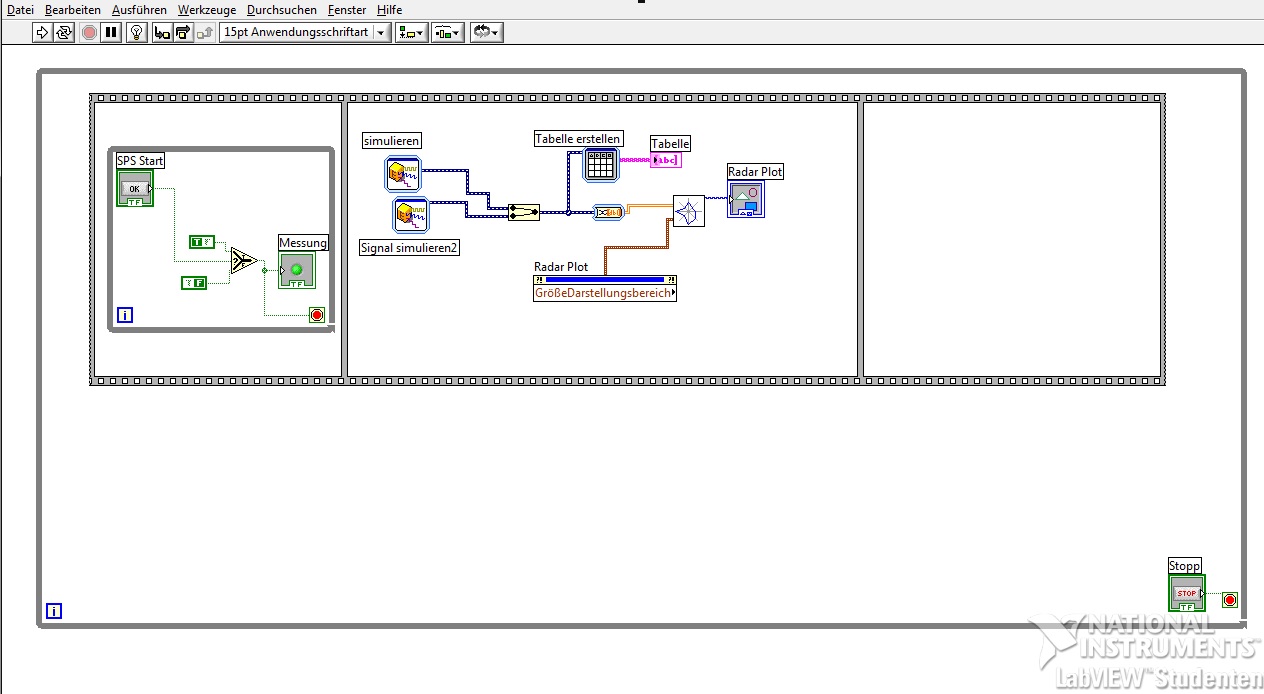Image resolution: width=1264 pixels, height=694 pixels.
Task: Select the lower False boolean constant
Action: tap(194, 283)
